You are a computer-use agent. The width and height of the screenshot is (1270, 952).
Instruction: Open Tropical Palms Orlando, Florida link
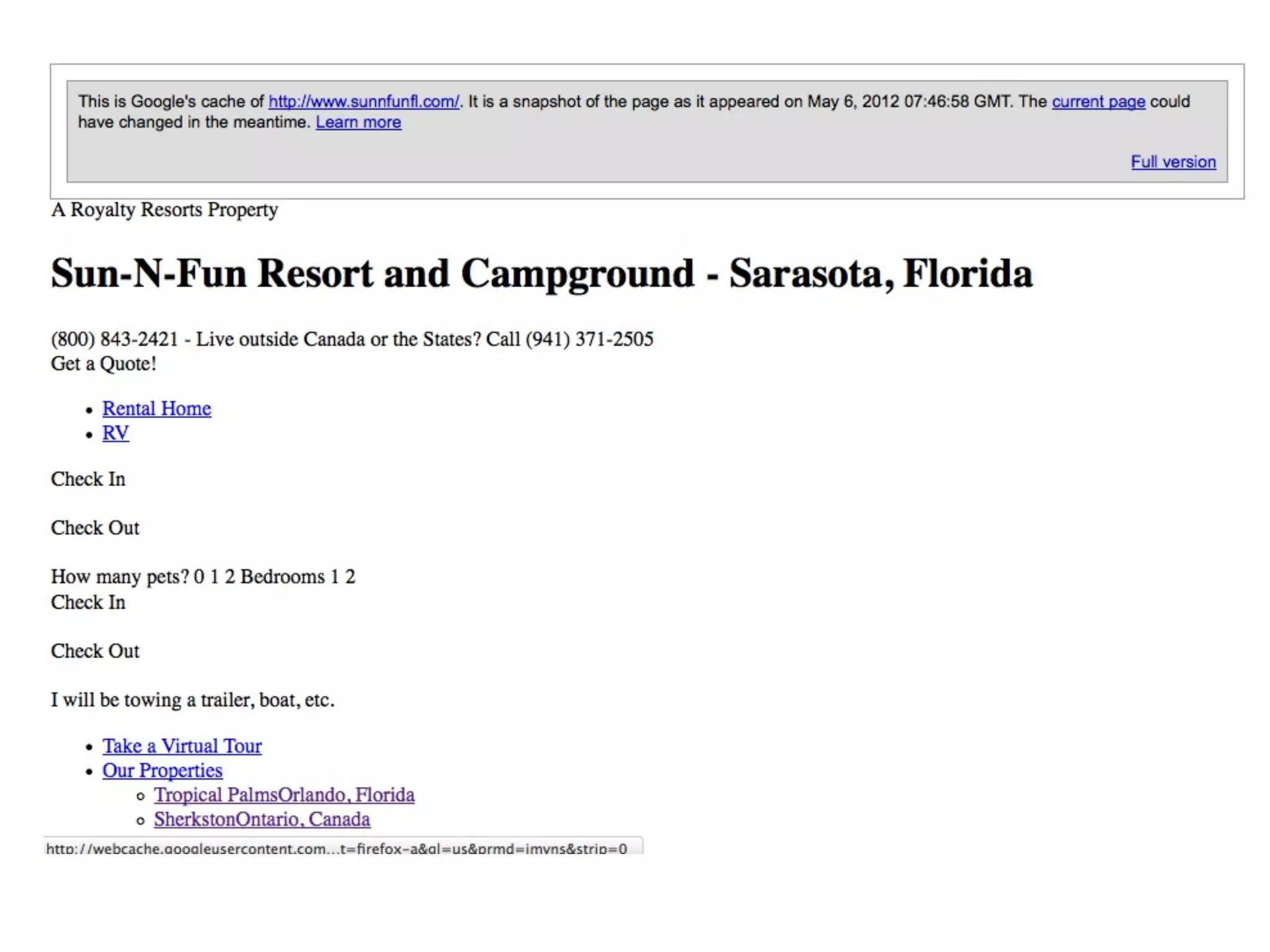[284, 795]
